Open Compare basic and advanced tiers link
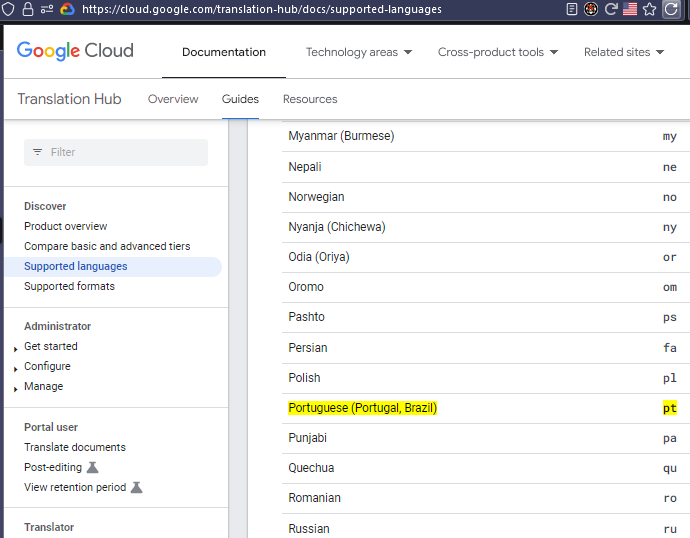 pyautogui.click(x=107, y=246)
